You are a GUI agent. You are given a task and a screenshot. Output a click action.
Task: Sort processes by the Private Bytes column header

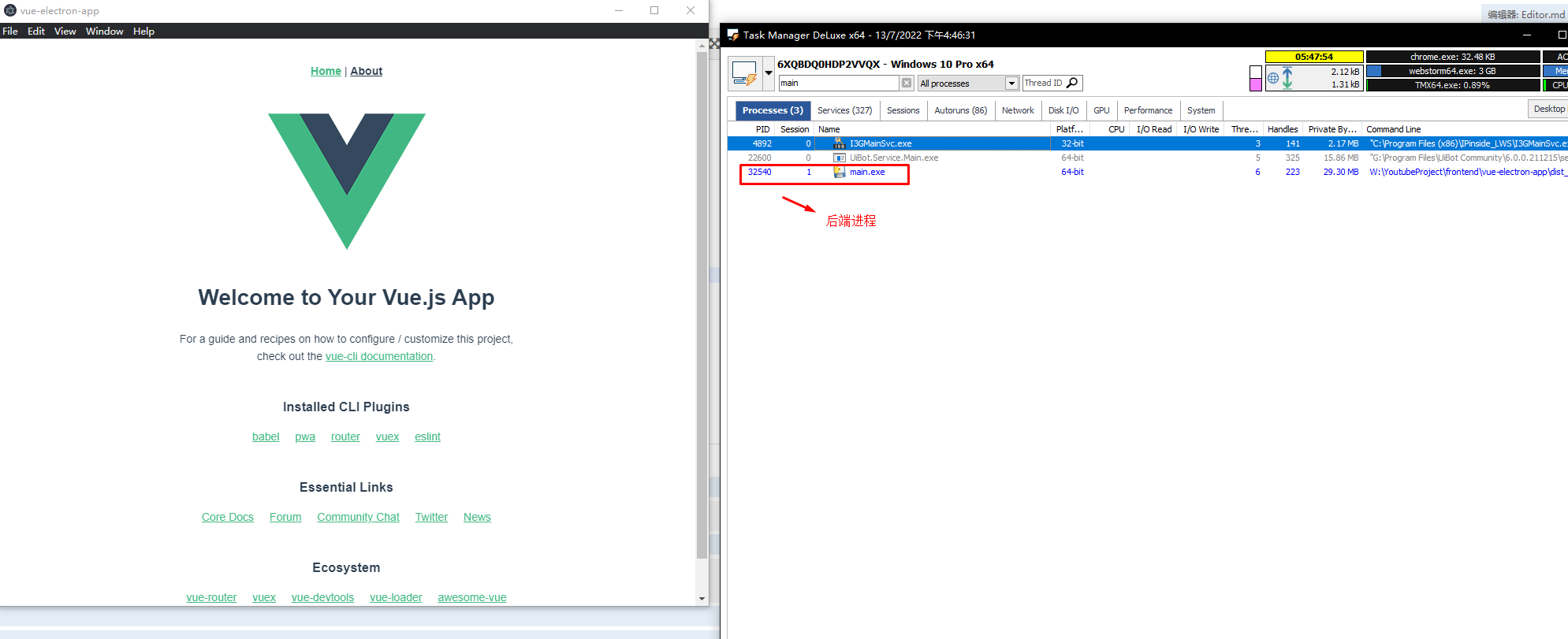(x=1331, y=129)
